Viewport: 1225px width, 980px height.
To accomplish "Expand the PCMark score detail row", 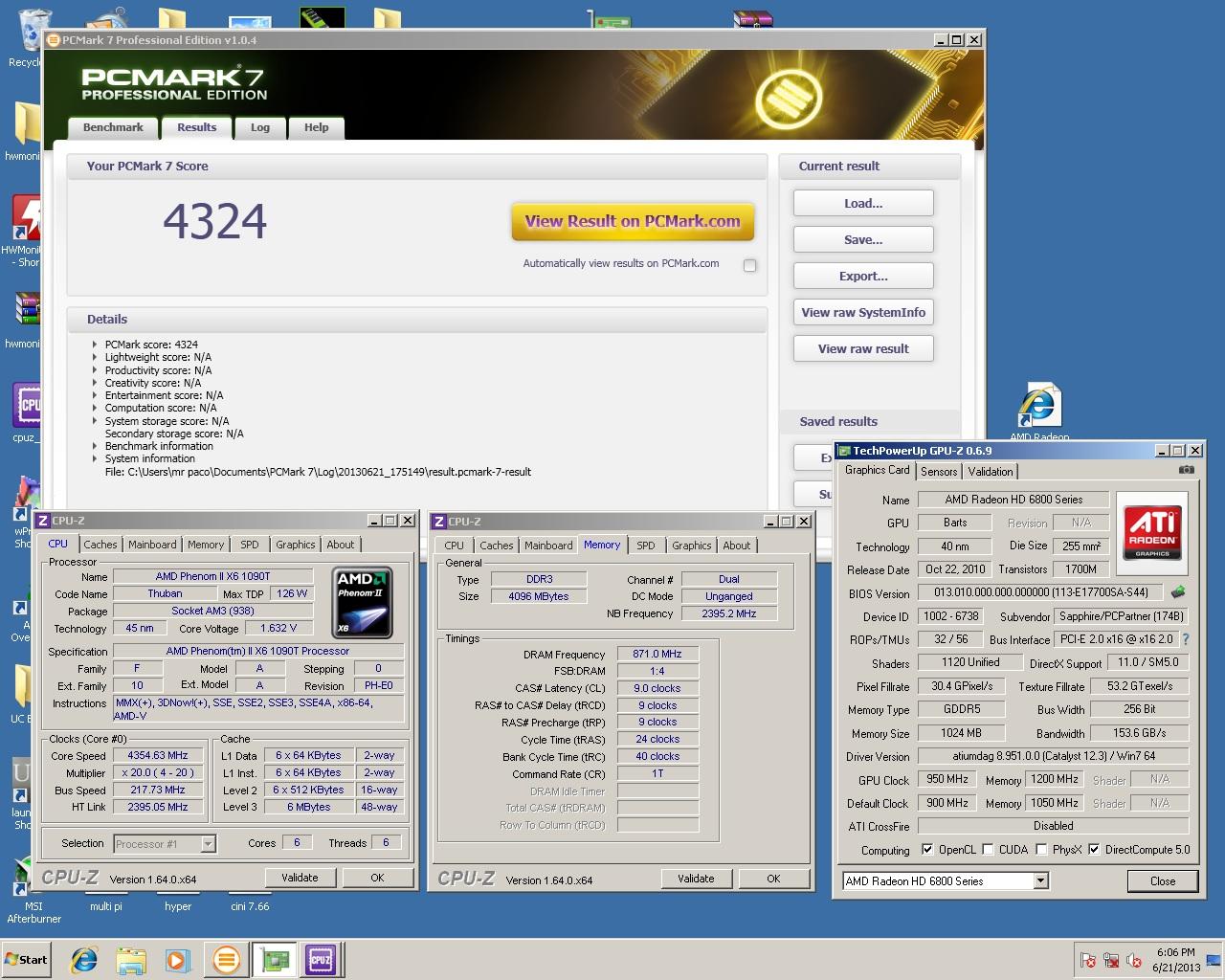I will (95, 345).
